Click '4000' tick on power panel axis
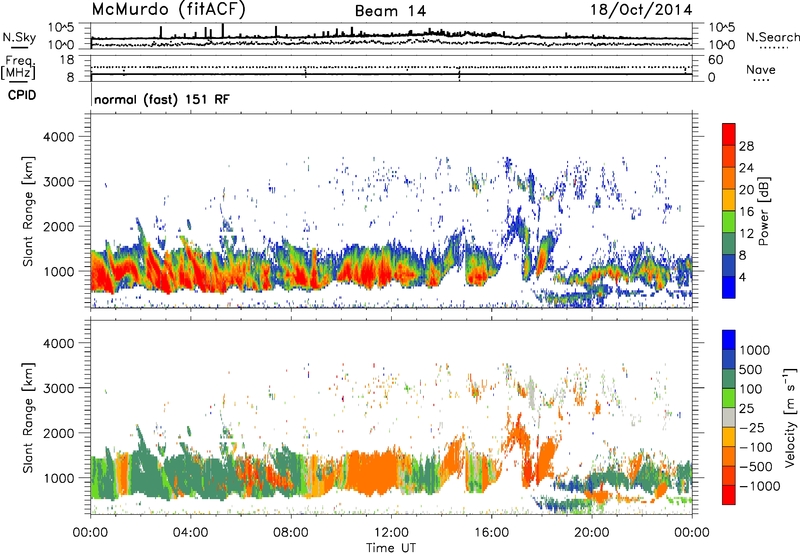This screenshot has height=554, width=800. 59,137
